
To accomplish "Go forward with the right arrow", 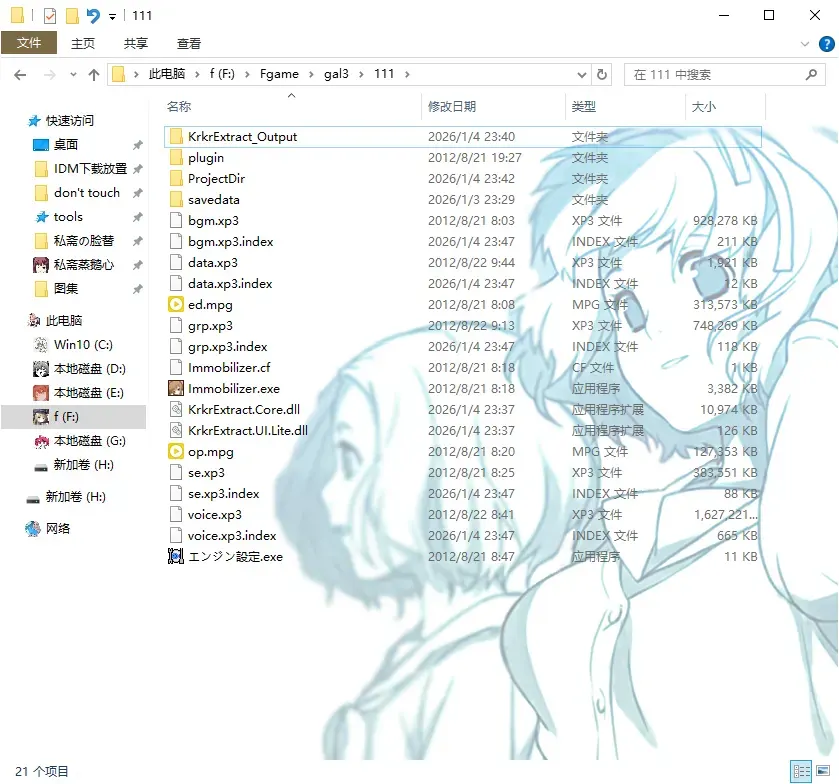I will (49, 75).
